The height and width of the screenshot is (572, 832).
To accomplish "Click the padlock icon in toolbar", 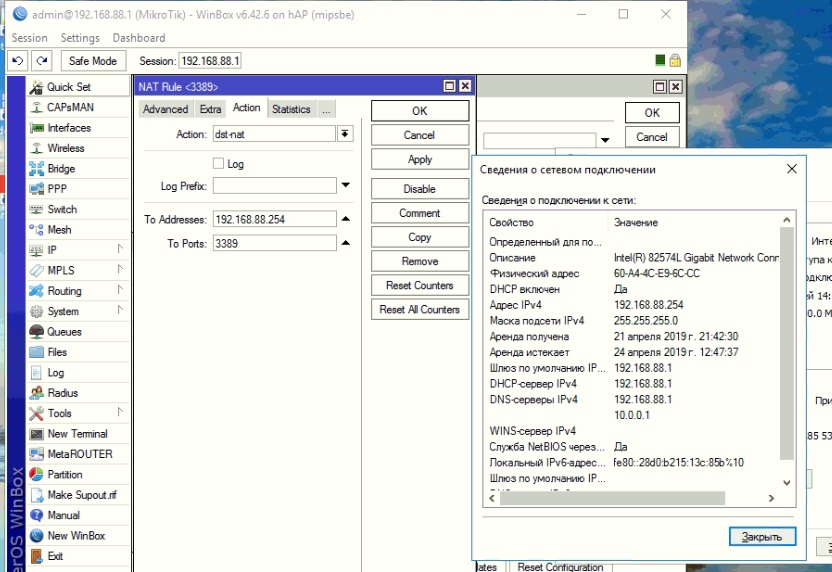I will point(675,60).
